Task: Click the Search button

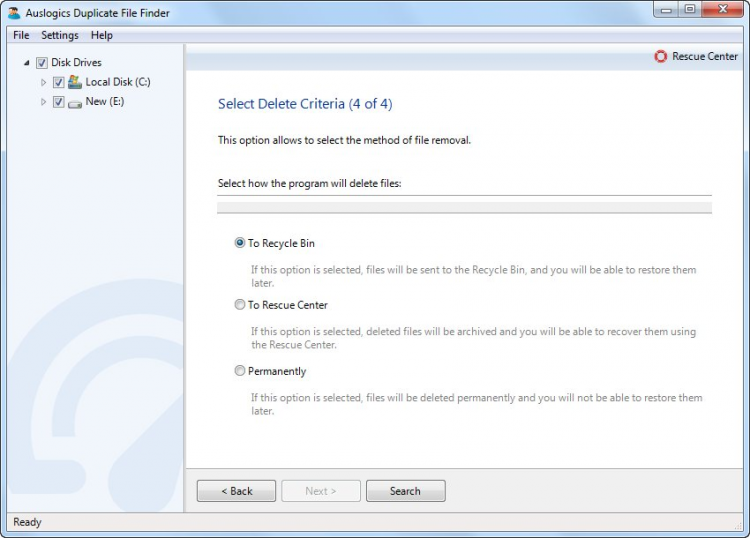Action: pos(405,491)
